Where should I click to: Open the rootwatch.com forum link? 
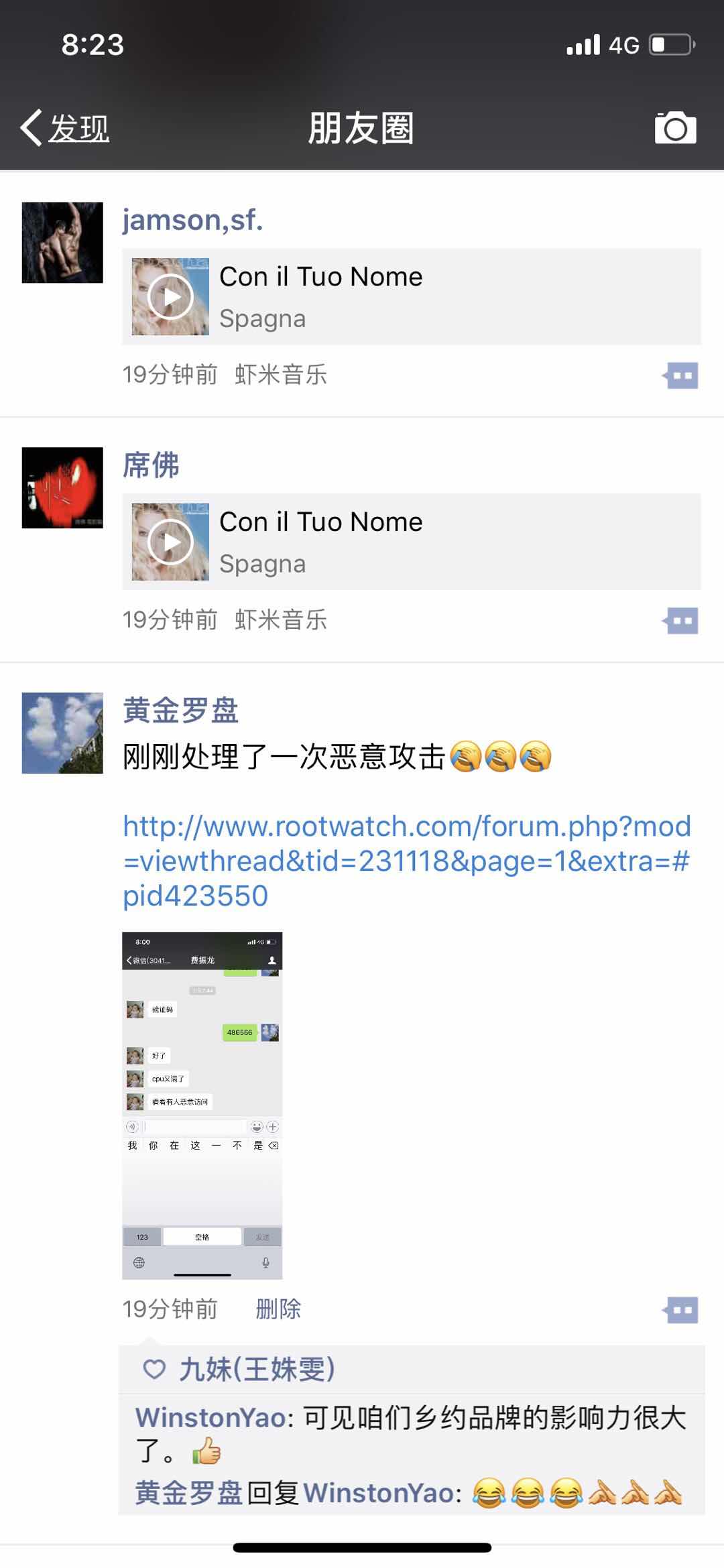click(407, 861)
